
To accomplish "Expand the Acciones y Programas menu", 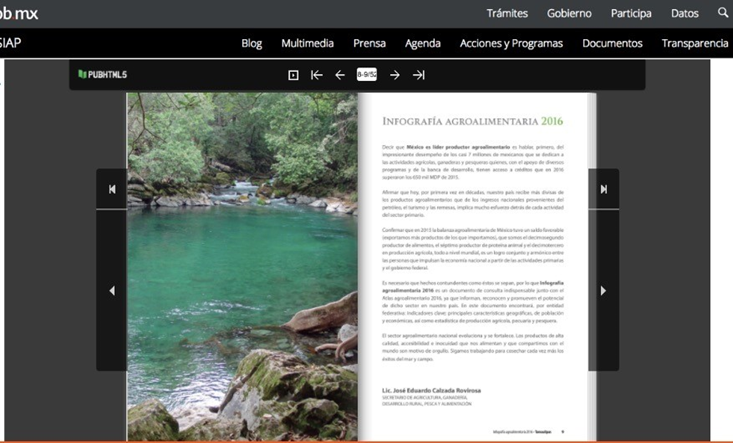I will click(511, 43).
